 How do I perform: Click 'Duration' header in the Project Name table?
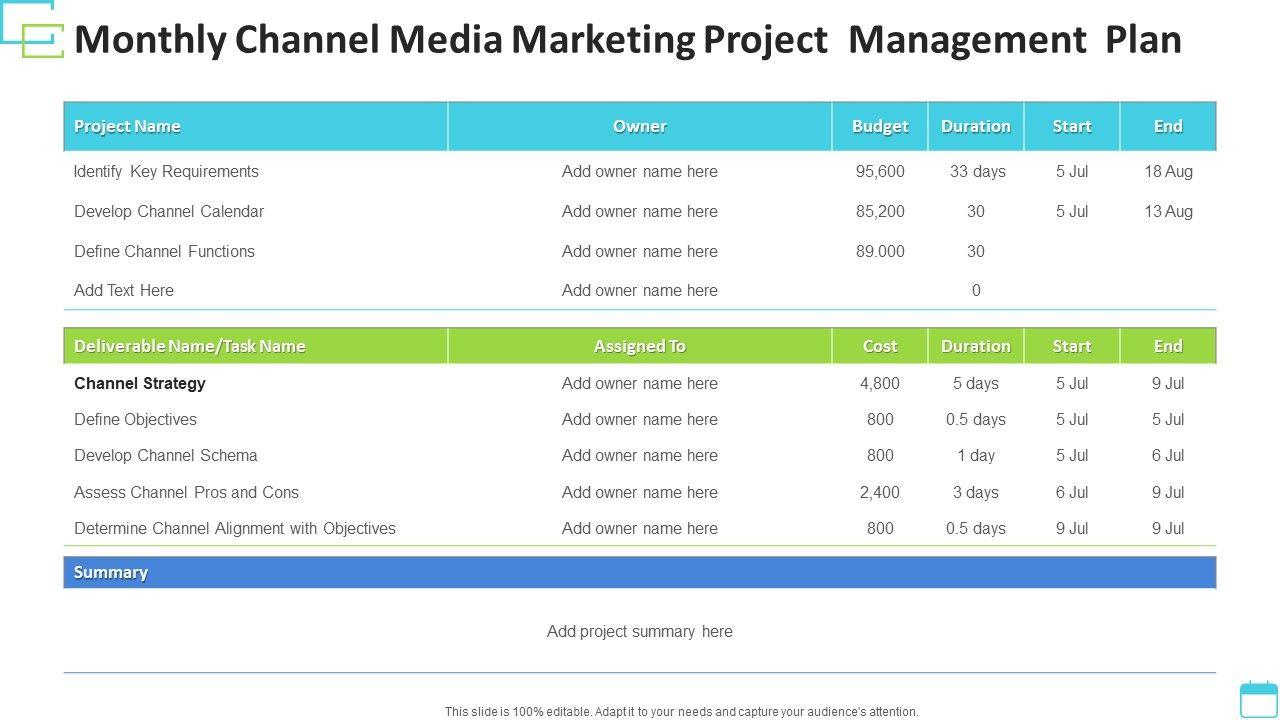[976, 126]
